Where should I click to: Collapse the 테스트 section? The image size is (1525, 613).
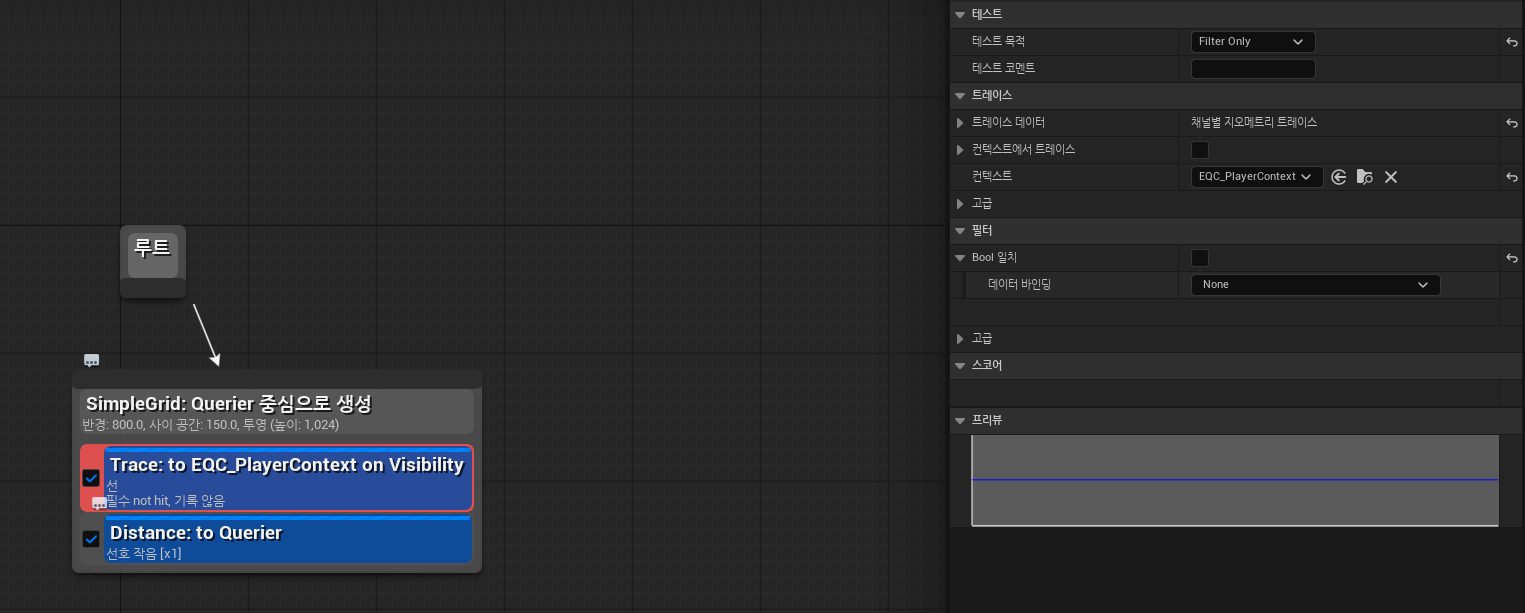pyautogui.click(x=961, y=14)
